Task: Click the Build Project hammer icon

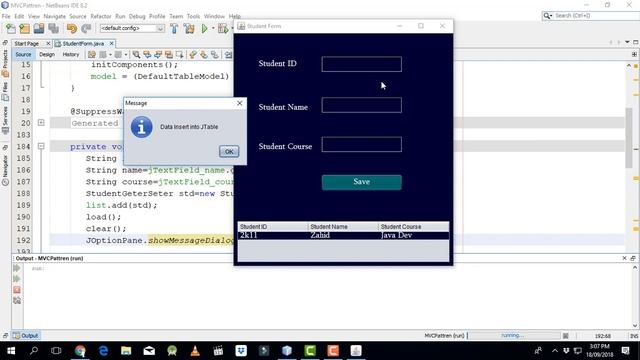Action: pyautogui.click(x=174, y=28)
